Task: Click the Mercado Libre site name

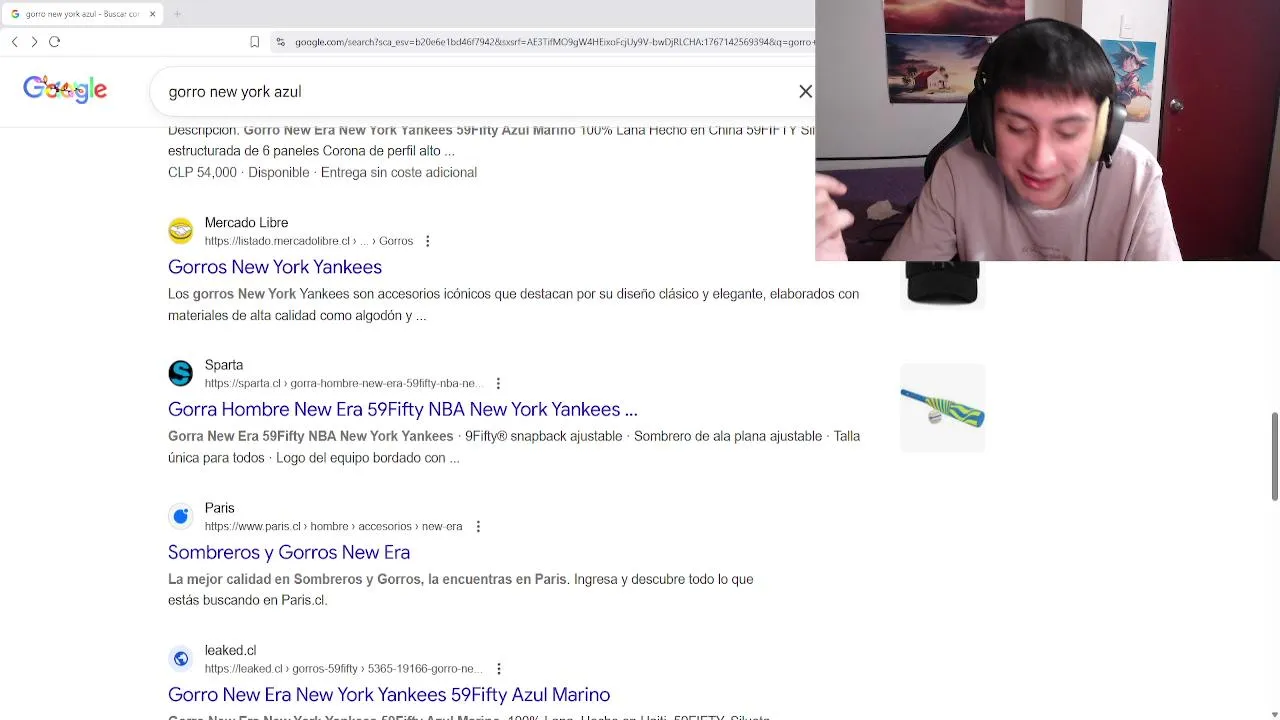Action: tap(246, 222)
